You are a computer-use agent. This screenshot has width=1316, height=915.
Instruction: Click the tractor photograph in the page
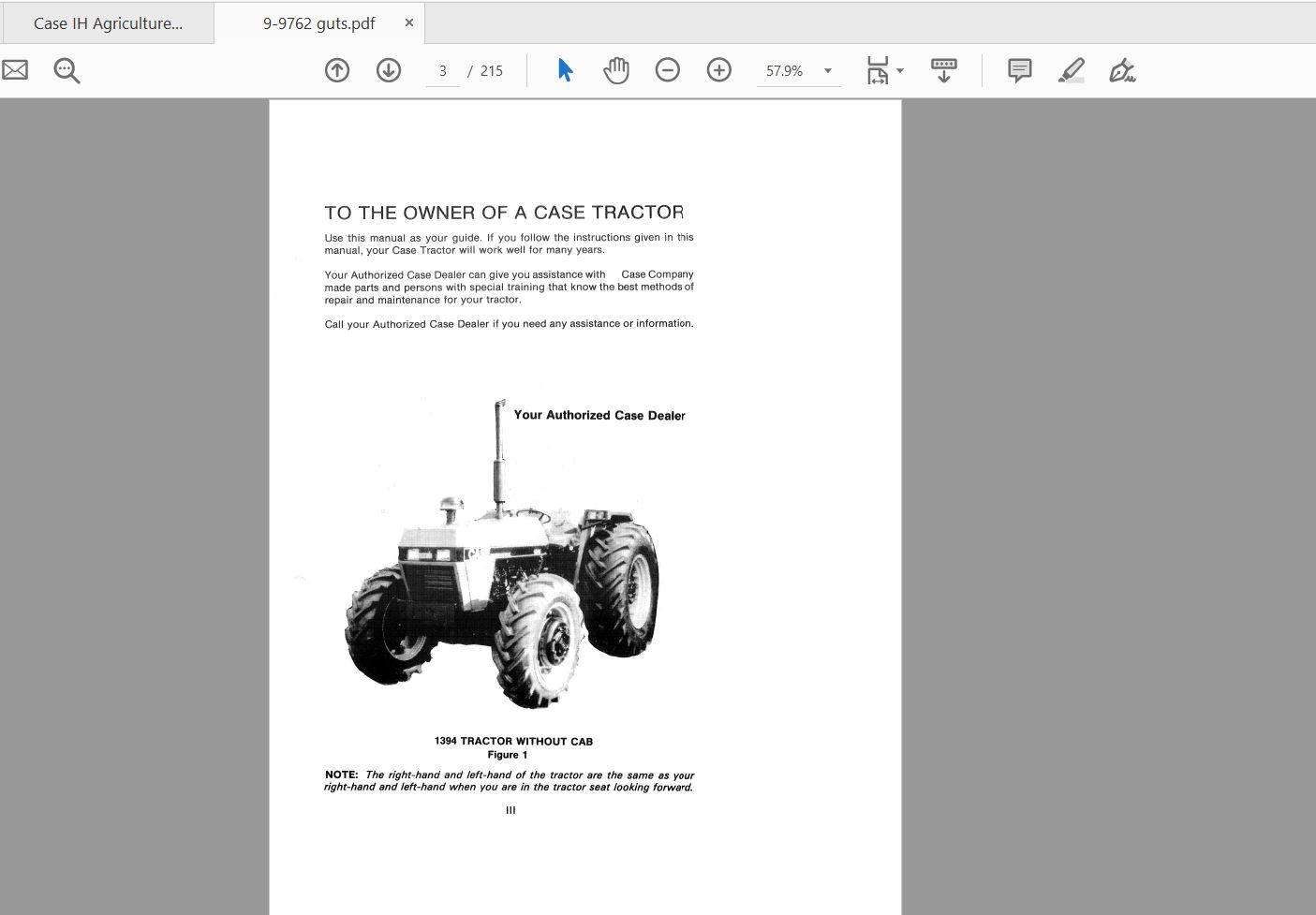tap(502, 554)
